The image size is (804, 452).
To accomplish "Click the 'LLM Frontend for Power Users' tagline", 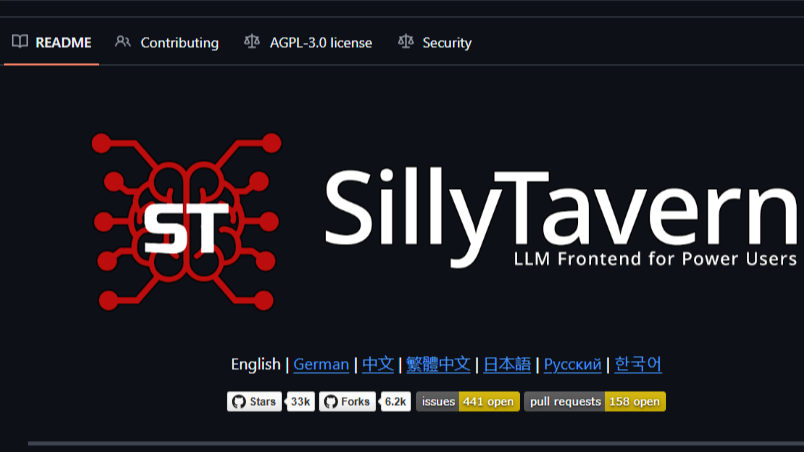I will pos(655,259).
